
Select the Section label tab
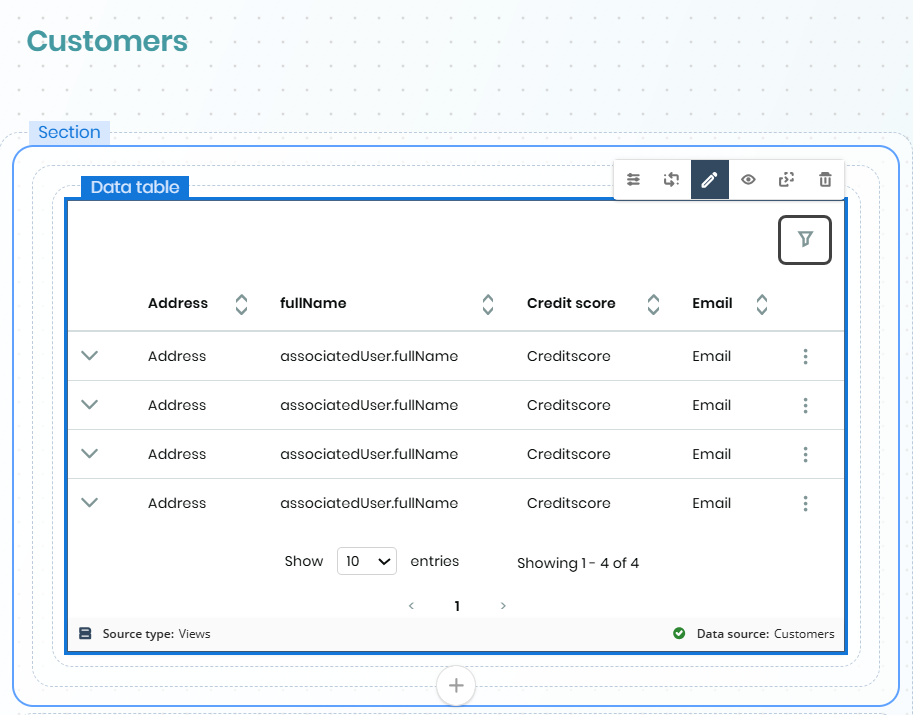click(x=69, y=132)
